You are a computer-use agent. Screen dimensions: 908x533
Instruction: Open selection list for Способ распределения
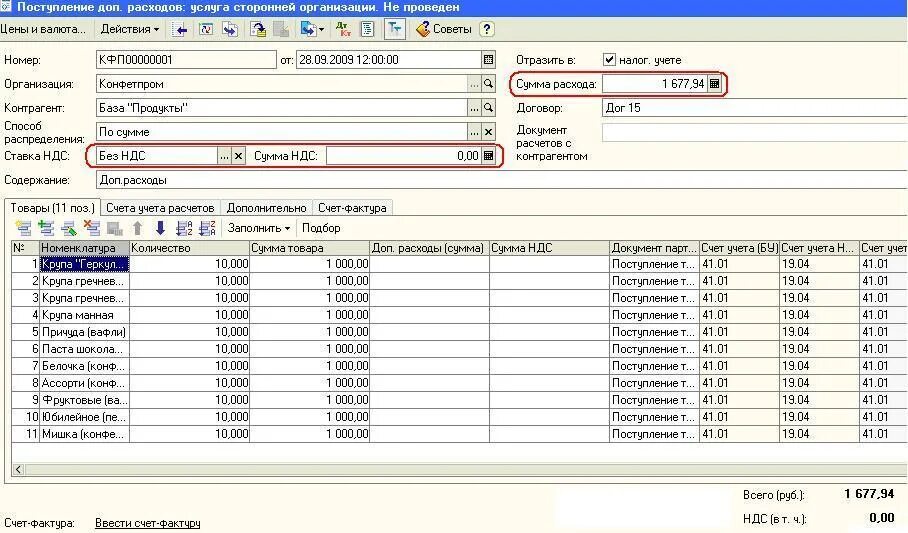(474, 132)
